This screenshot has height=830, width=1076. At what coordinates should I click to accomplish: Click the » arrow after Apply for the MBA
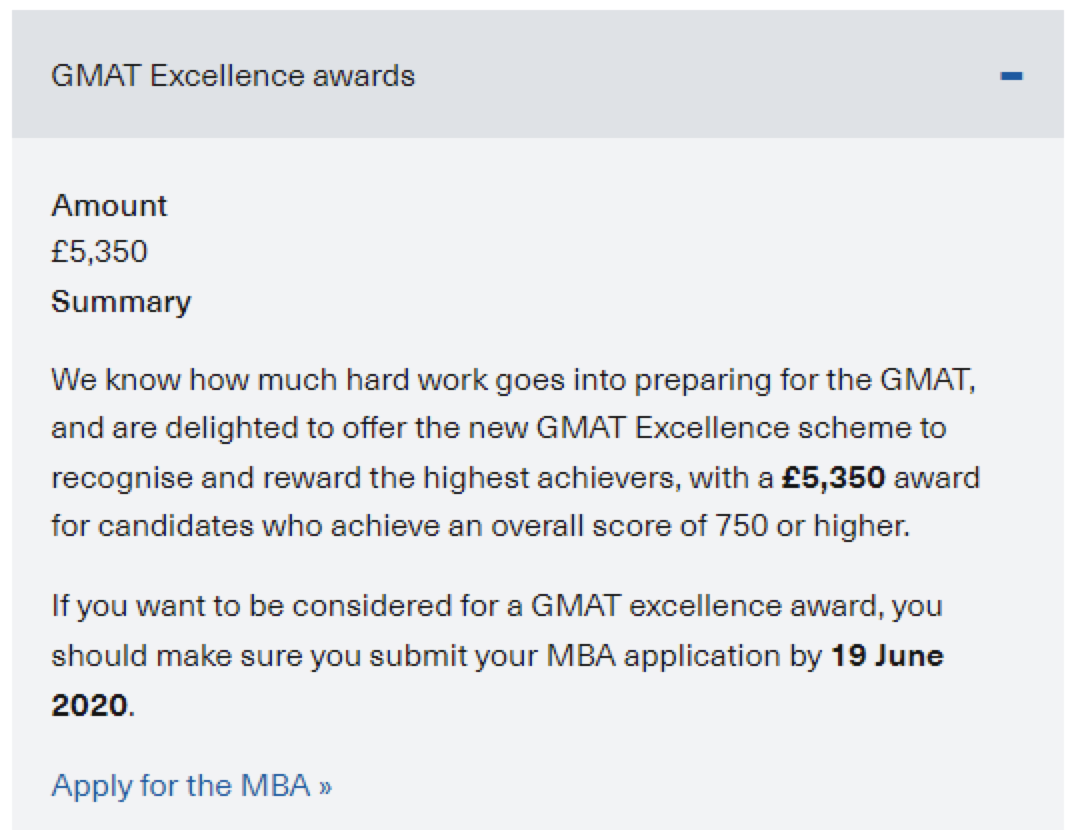pos(325,786)
